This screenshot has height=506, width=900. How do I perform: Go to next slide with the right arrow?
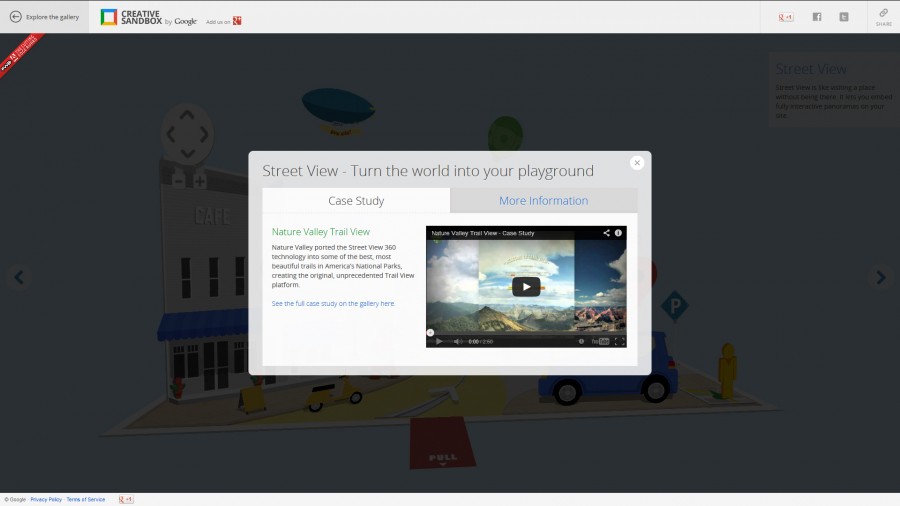point(880,278)
